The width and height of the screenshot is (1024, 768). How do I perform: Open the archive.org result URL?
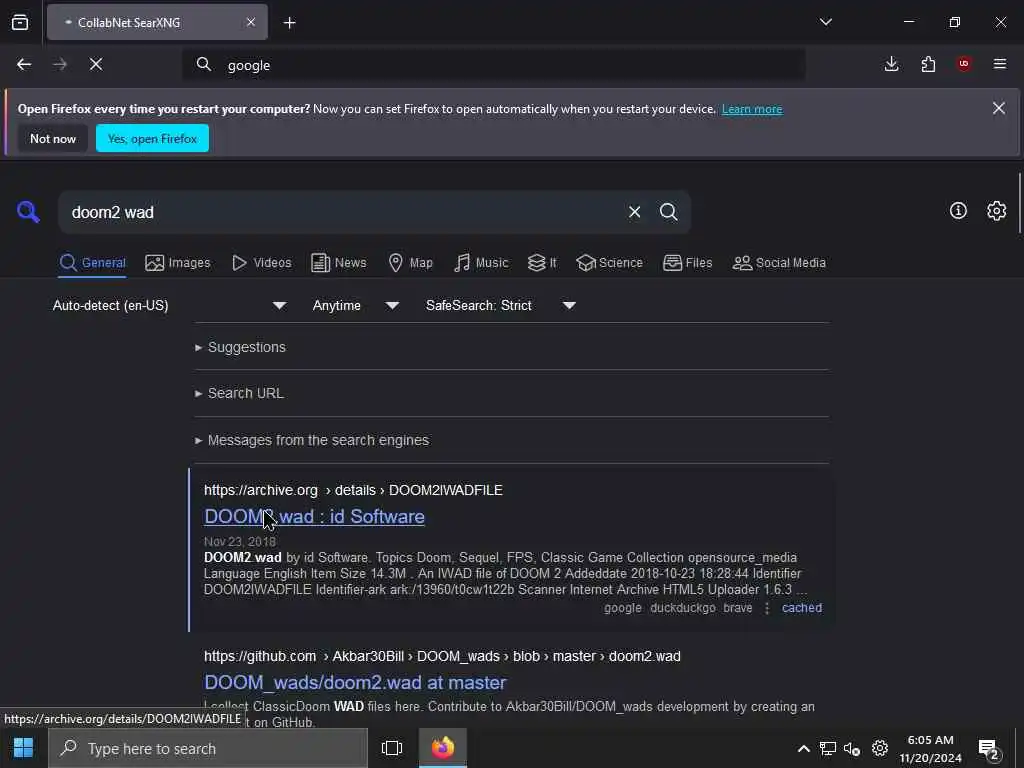[353, 490]
